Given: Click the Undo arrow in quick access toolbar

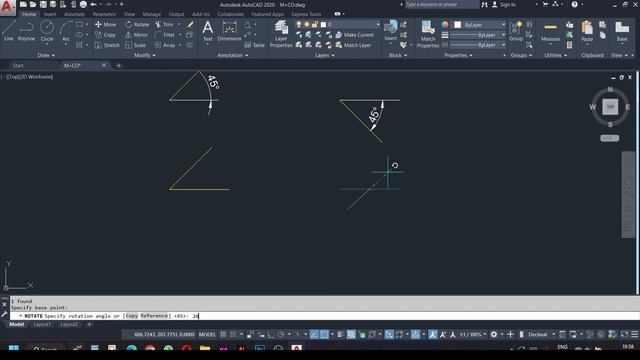Looking at the screenshot, I should coord(93,4).
